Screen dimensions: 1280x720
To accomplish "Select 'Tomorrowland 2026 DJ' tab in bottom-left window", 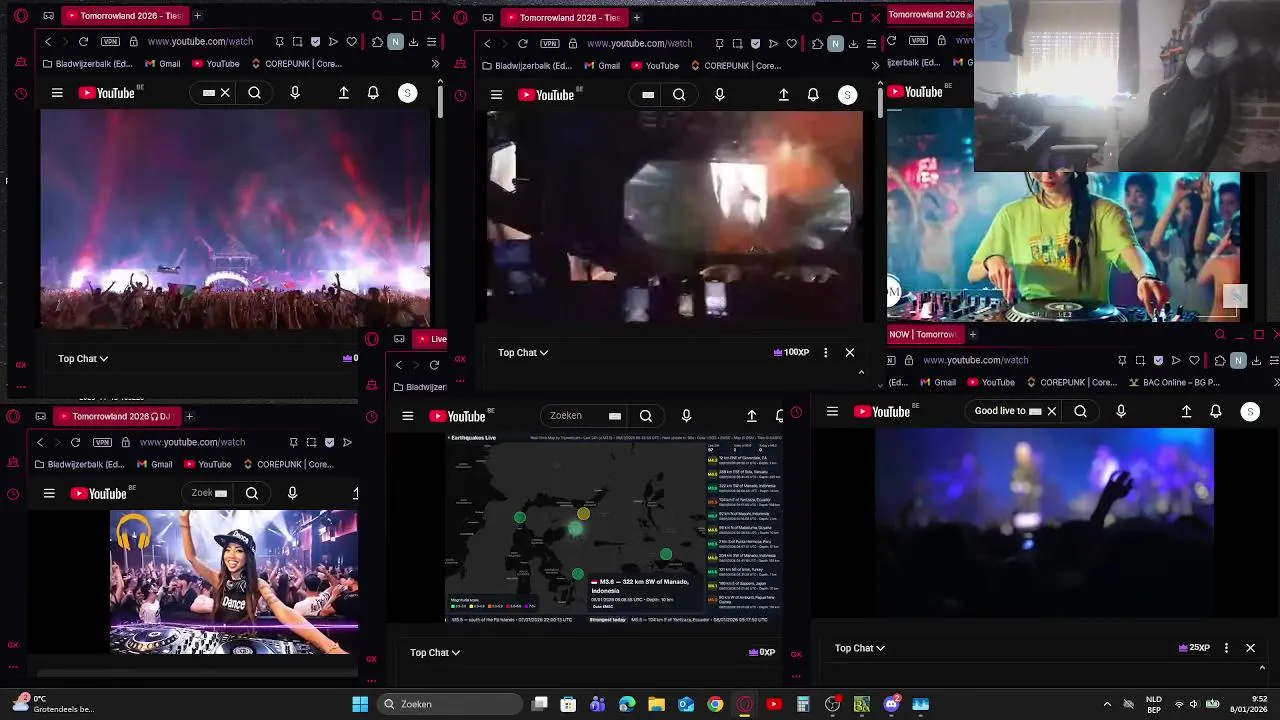I will pyautogui.click(x=116, y=416).
